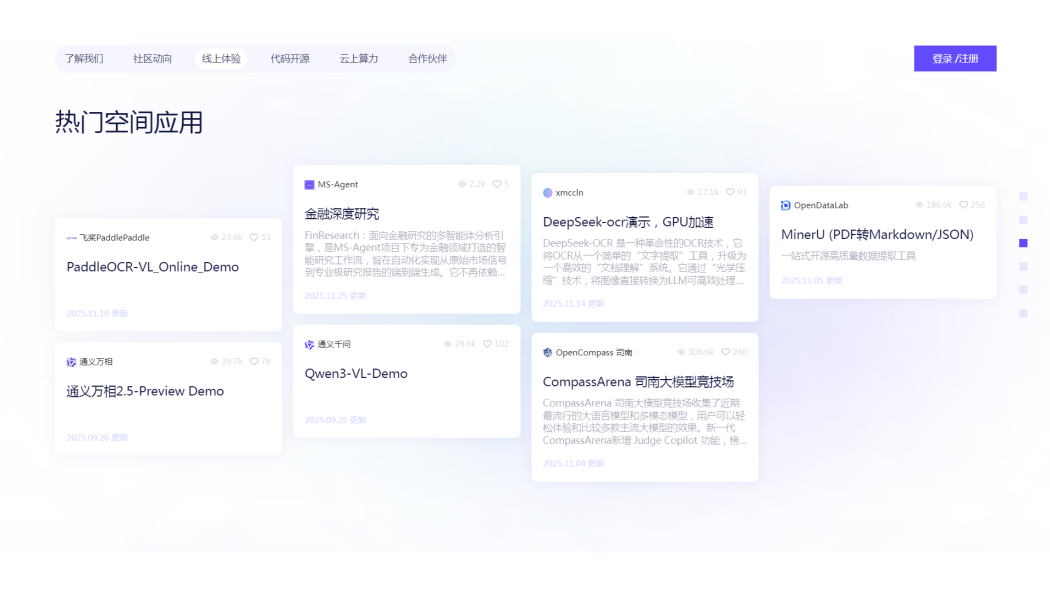Click the OpenCompass 司南 avatar icon
The height and width of the screenshot is (590, 1050).
coord(548,352)
